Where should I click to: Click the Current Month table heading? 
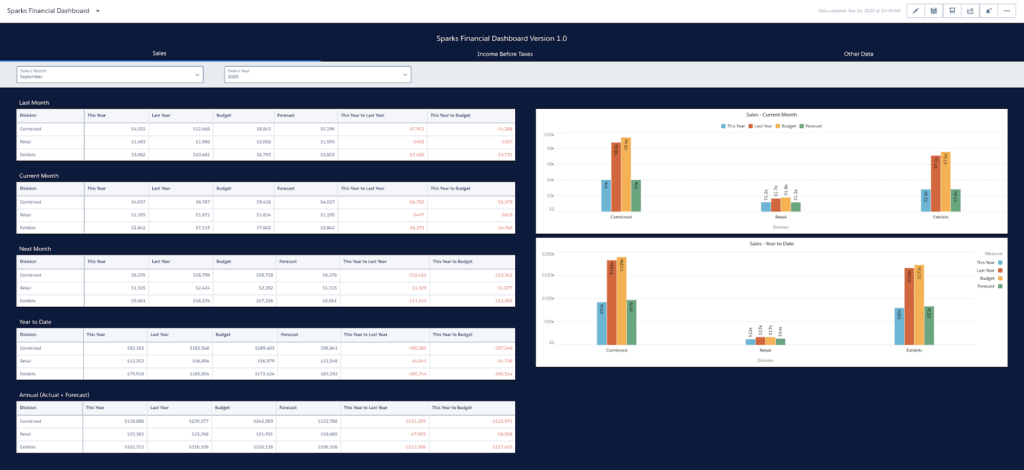coord(39,176)
